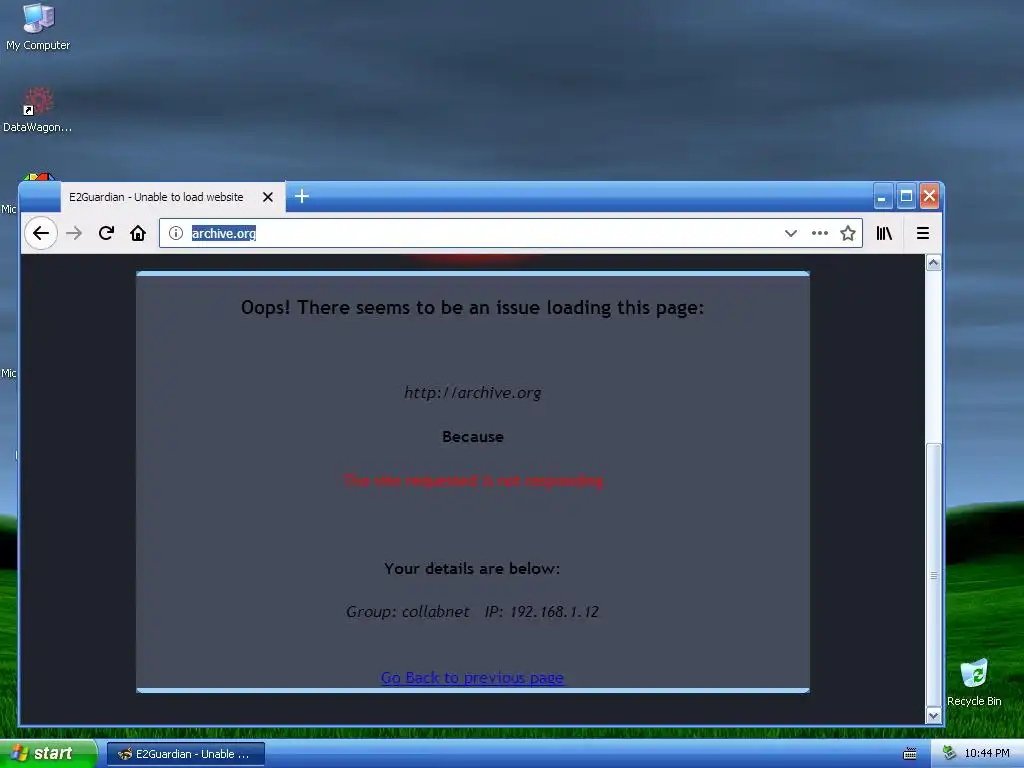Reload the archive.org page
1024x768 pixels.
pyautogui.click(x=106, y=233)
